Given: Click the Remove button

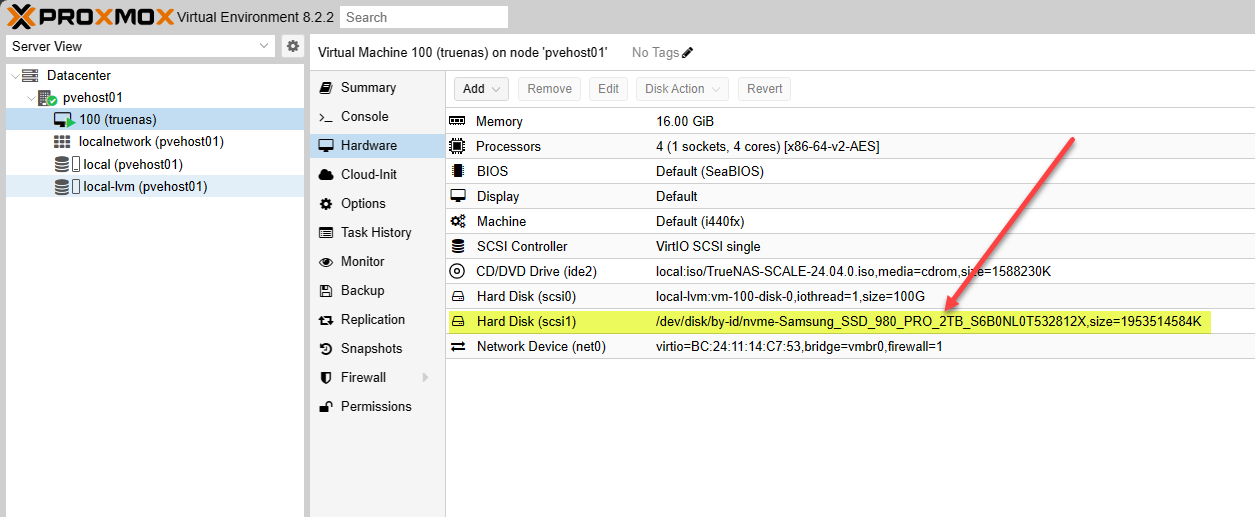Looking at the screenshot, I should pos(549,89).
